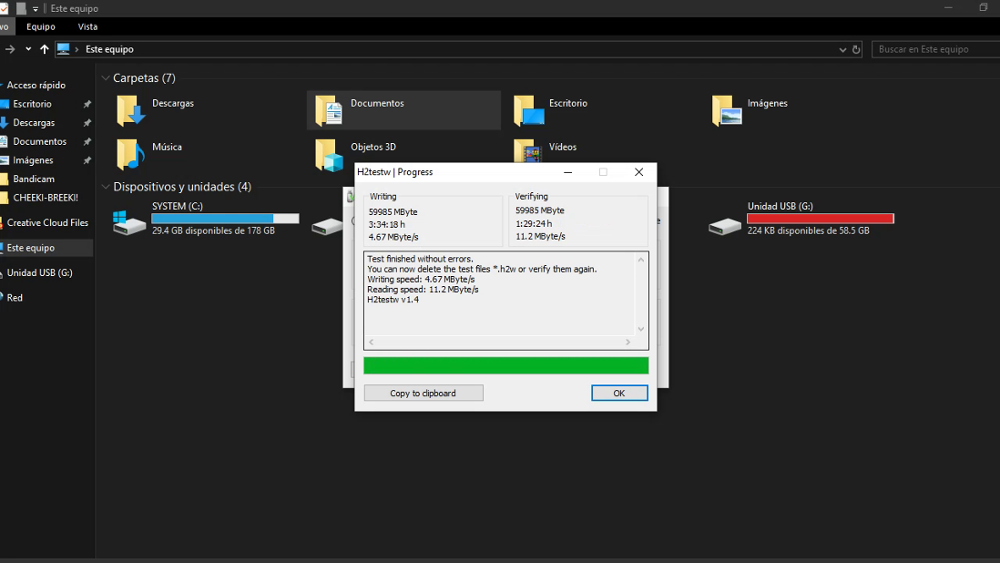The height and width of the screenshot is (563, 1000).
Task: Select the Unidad USB (G:) drive icon
Action: pos(725,226)
